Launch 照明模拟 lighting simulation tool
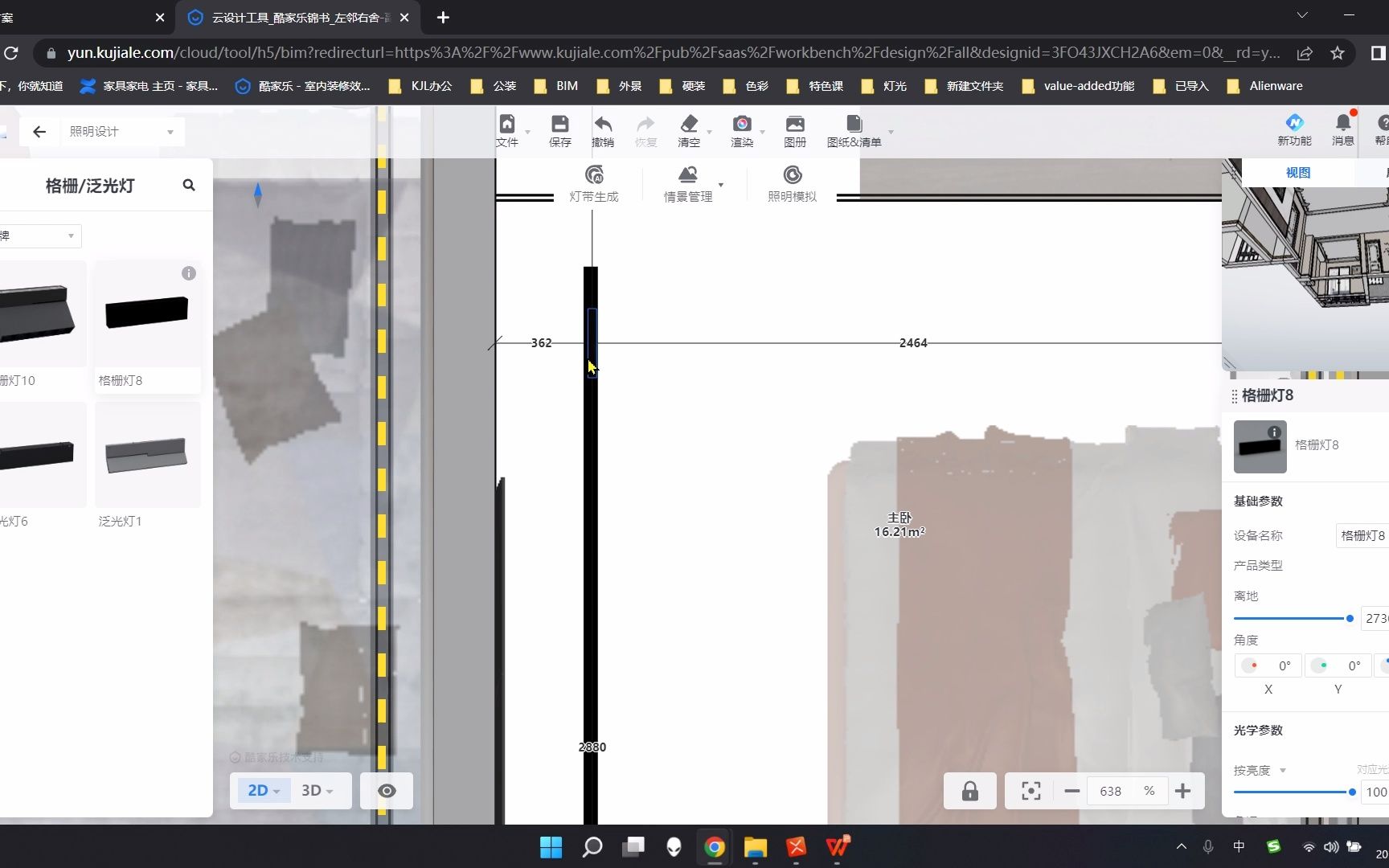 (x=792, y=184)
